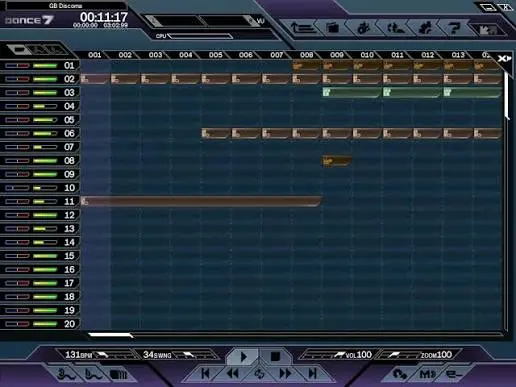Adjust the green volume bar of track 10

coord(45,188)
